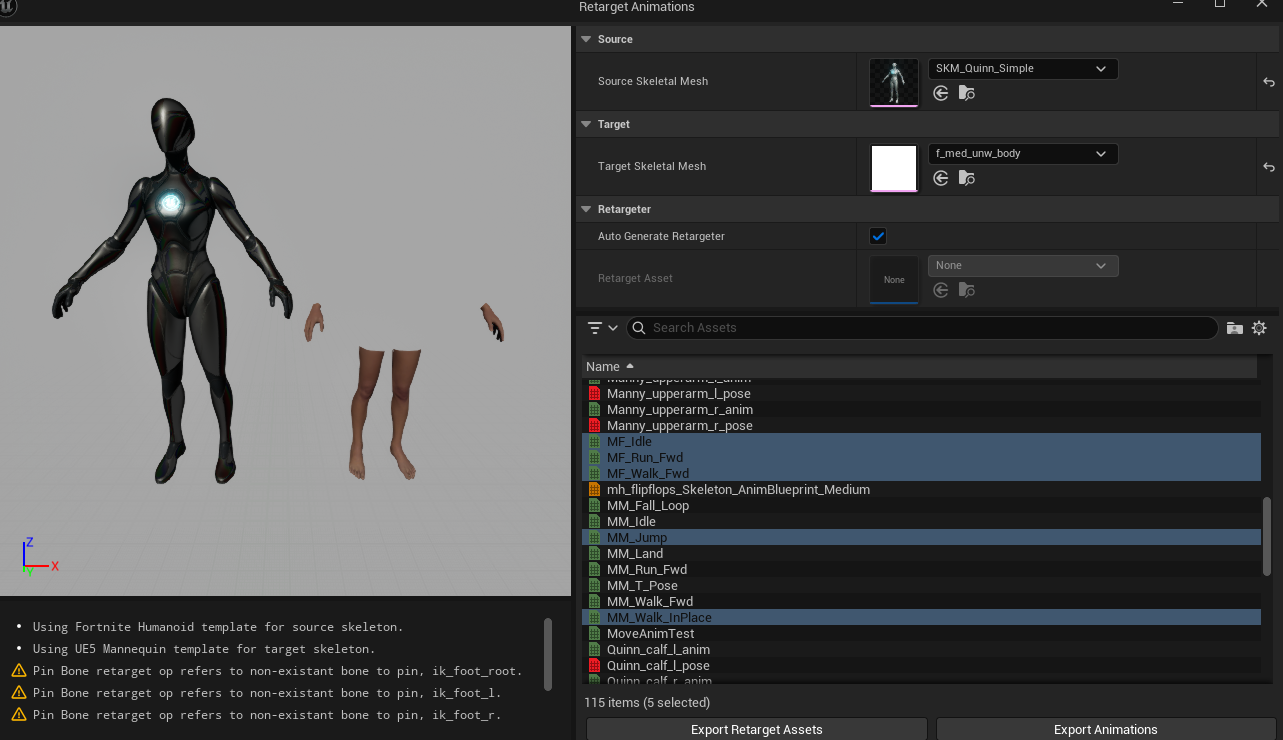The width and height of the screenshot is (1283, 740).
Task: Click the Manny_upperarm_r_anim green asset icon
Action: click(594, 410)
